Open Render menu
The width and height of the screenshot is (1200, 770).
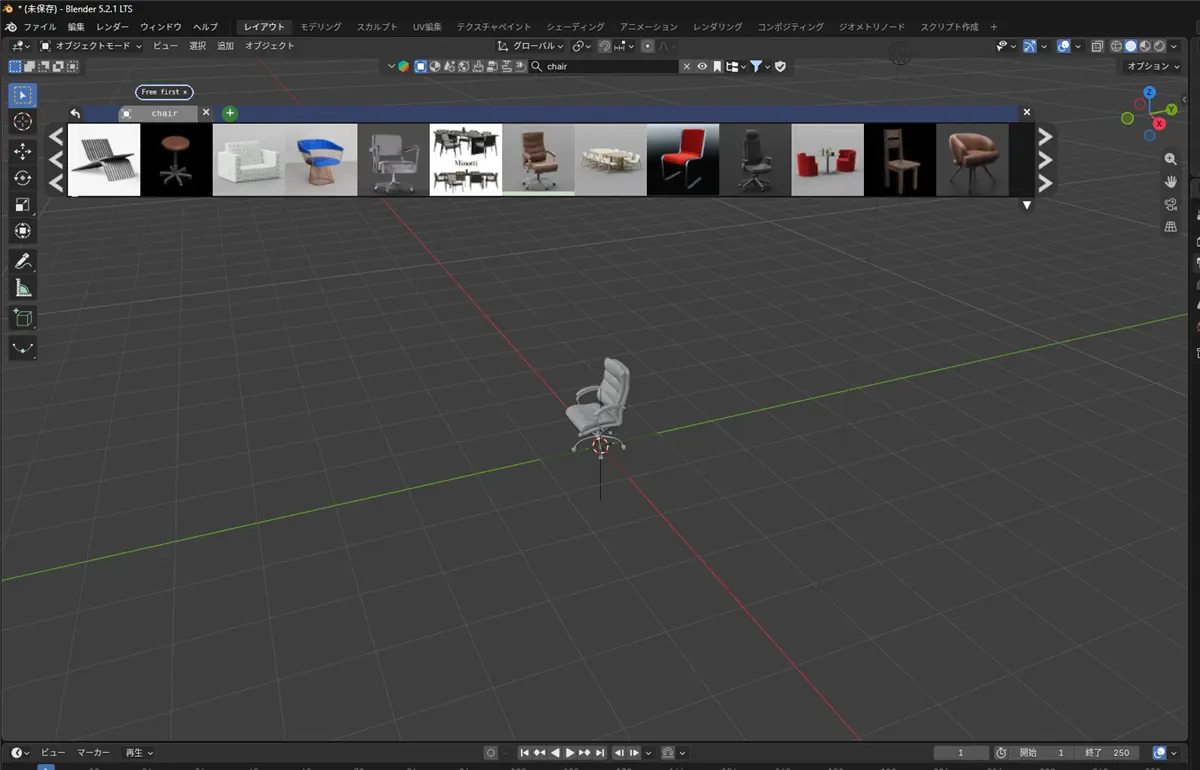113,27
